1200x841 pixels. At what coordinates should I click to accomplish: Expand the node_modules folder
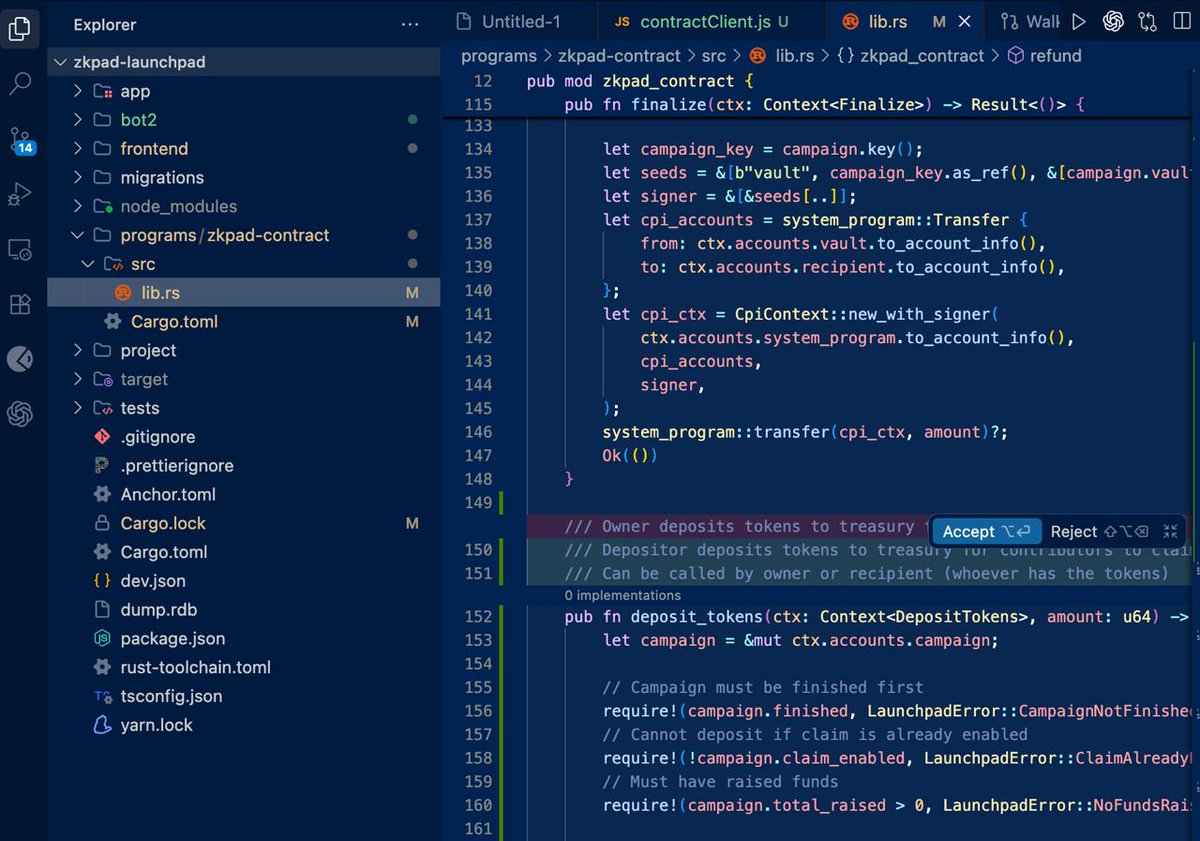[x=244, y=207]
